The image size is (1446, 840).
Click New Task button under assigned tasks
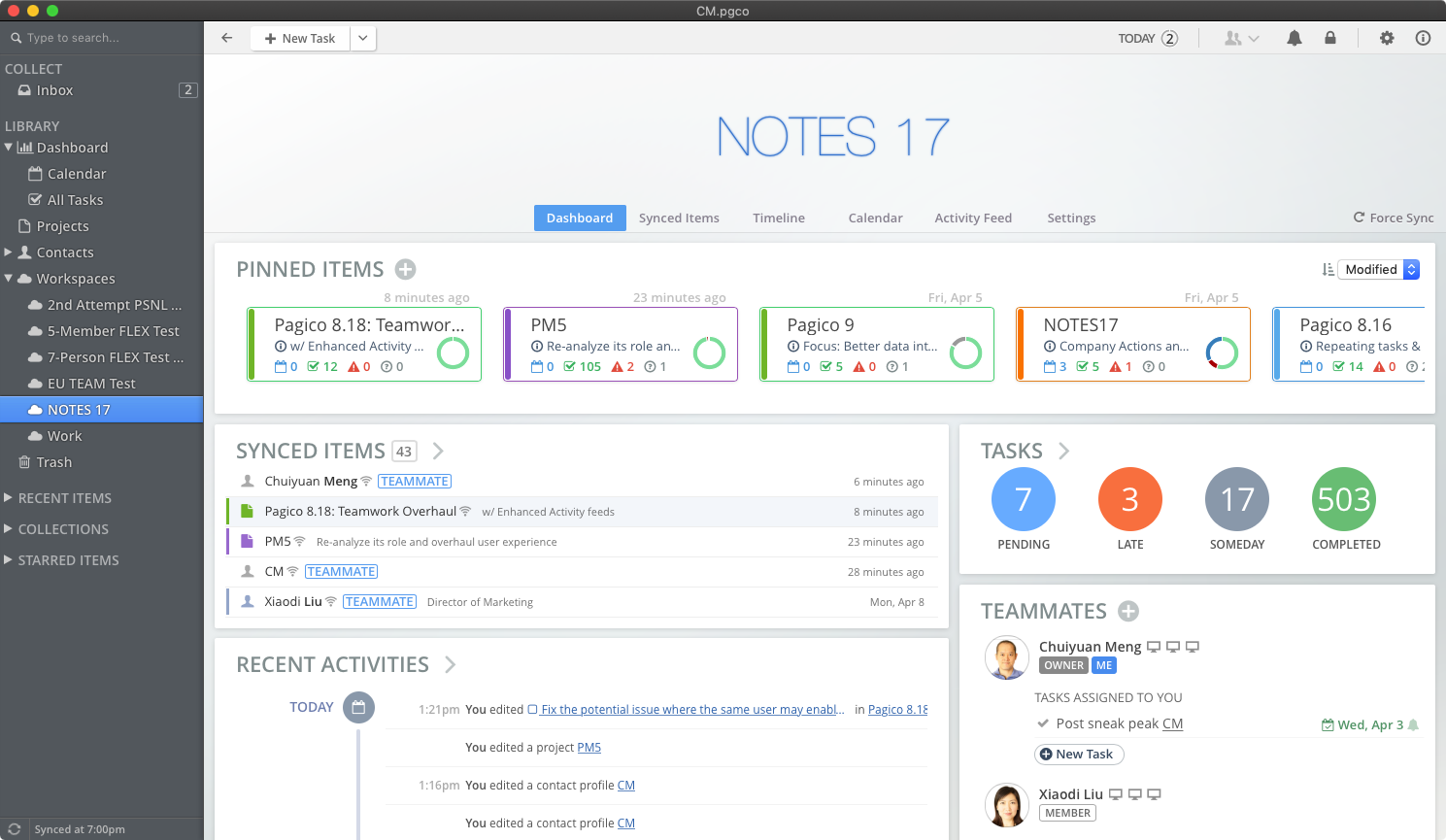1079,755
